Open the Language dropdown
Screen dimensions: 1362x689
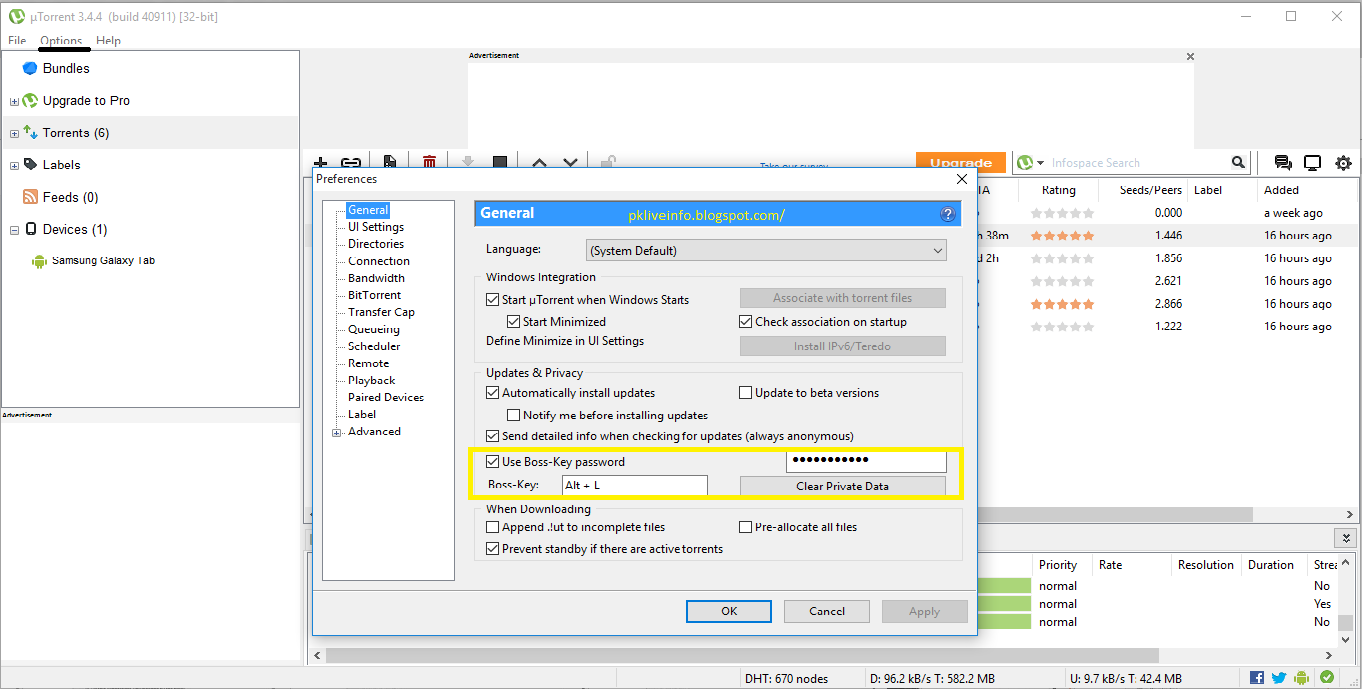(766, 250)
